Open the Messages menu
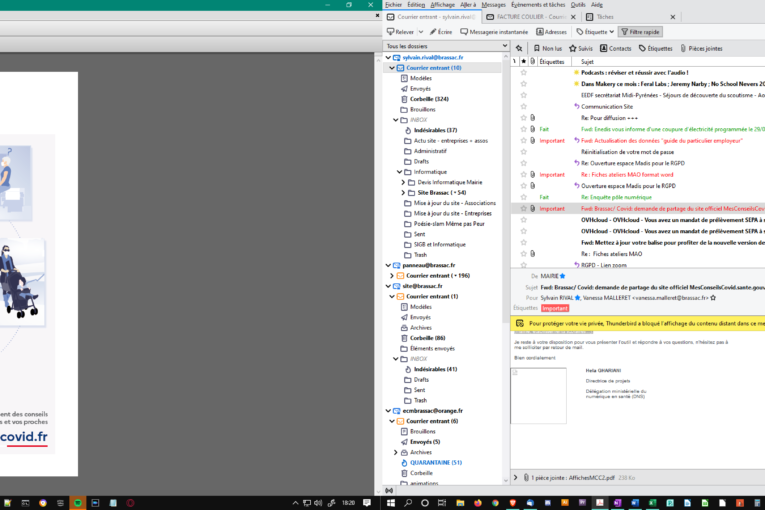The height and width of the screenshot is (510, 765). (x=493, y=4)
